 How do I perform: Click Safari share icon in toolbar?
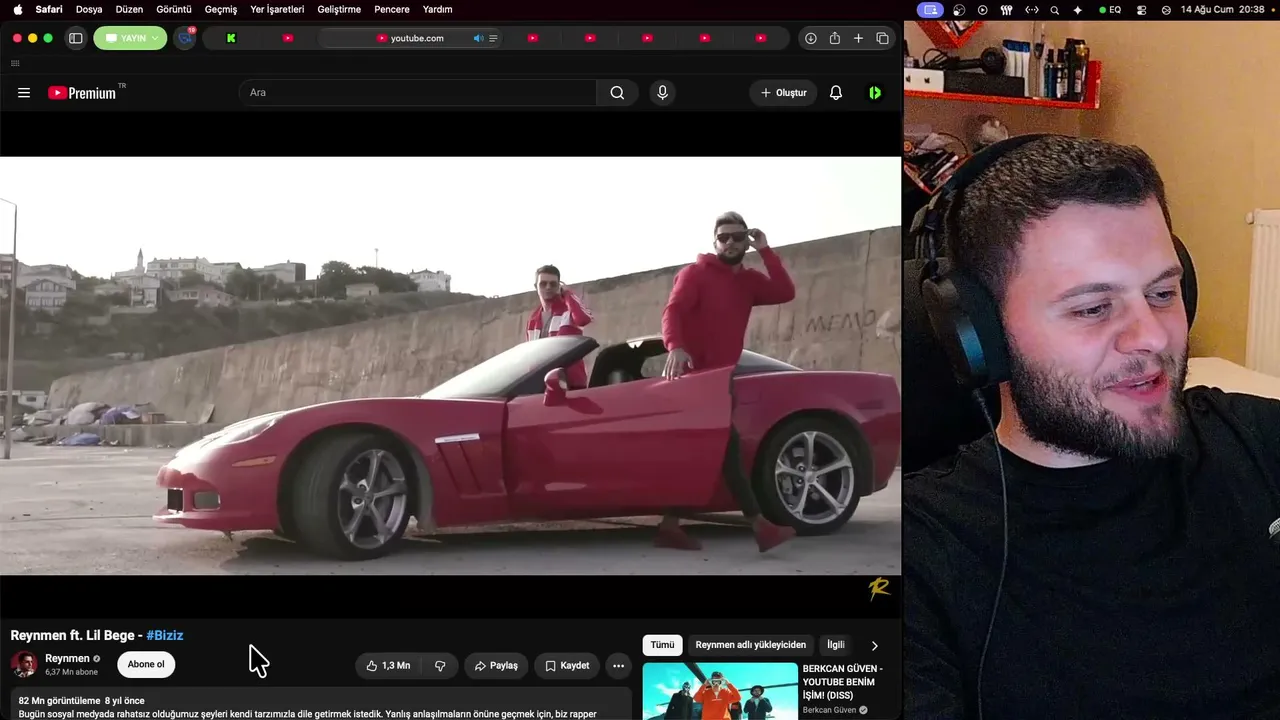(834, 38)
